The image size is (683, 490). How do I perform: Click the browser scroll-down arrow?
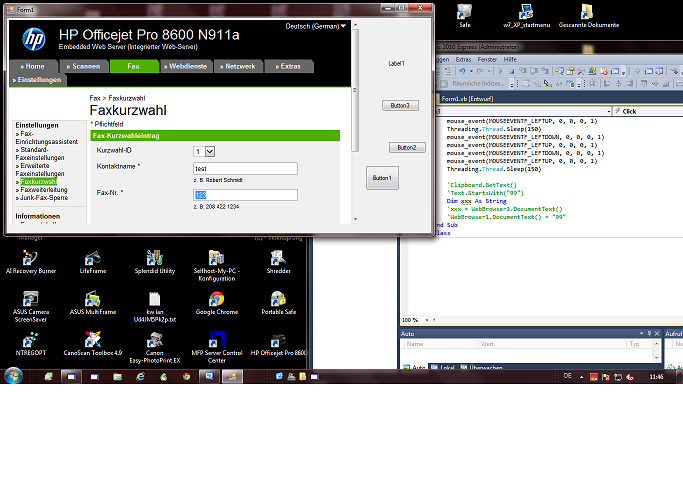pyautogui.click(x=355, y=219)
